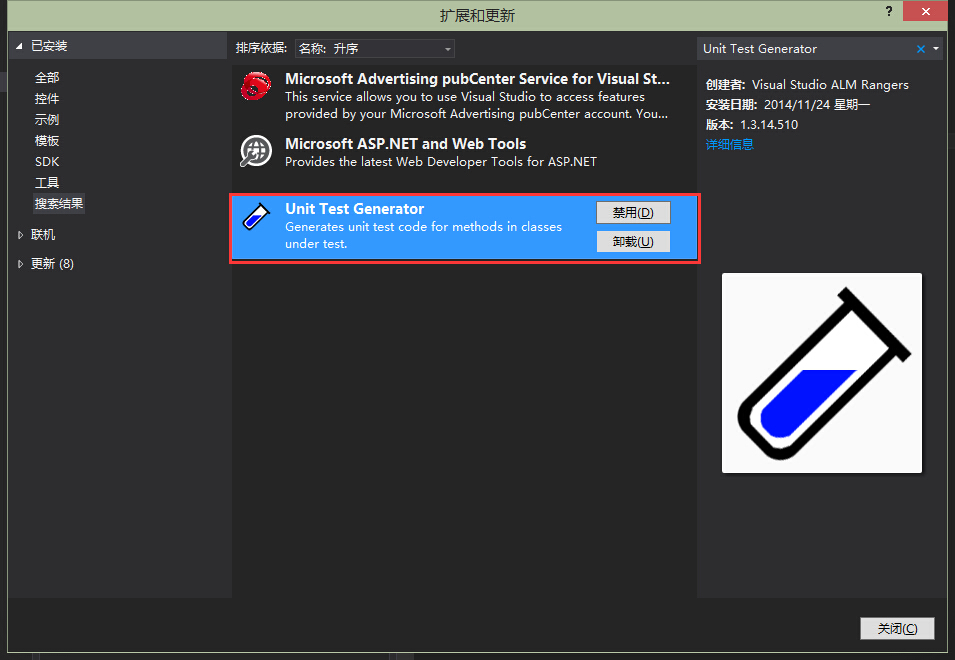Disable extension with 禁用(D) button
Screen dimensions: 955x660
[633, 212]
